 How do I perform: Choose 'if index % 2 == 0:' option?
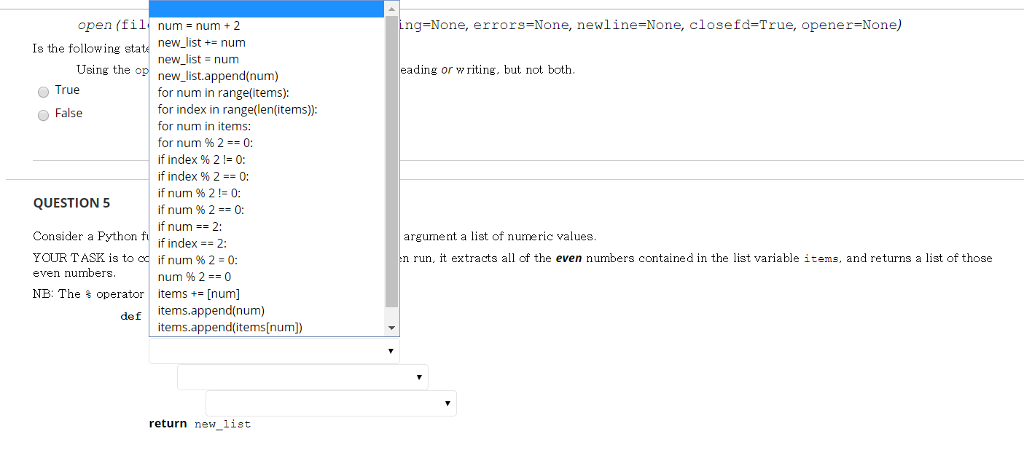click(x=267, y=176)
